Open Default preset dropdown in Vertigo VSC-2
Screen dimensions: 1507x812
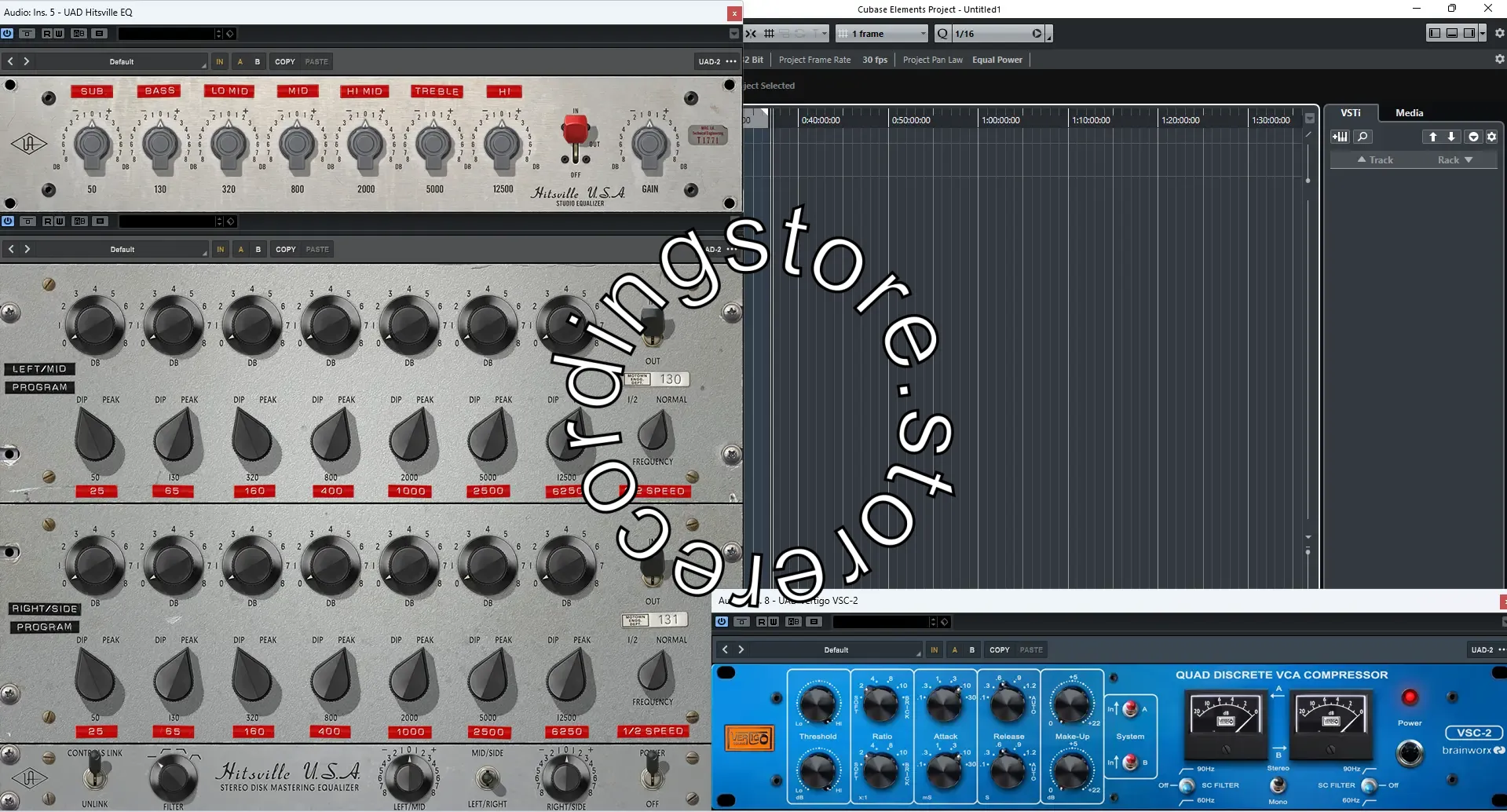coord(836,649)
